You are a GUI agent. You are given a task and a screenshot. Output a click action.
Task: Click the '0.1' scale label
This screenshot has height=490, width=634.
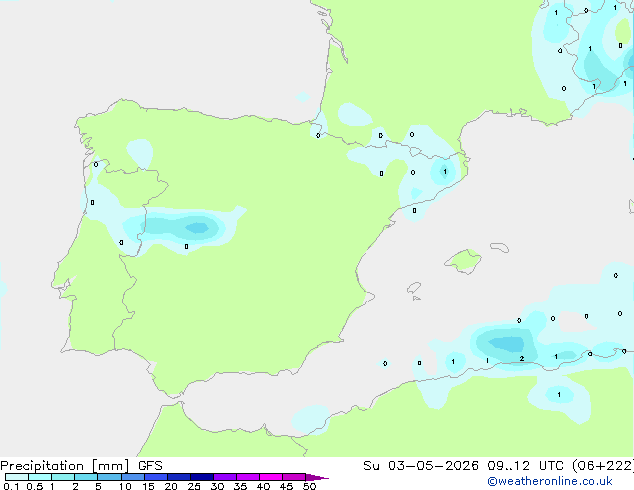pos(11,486)
